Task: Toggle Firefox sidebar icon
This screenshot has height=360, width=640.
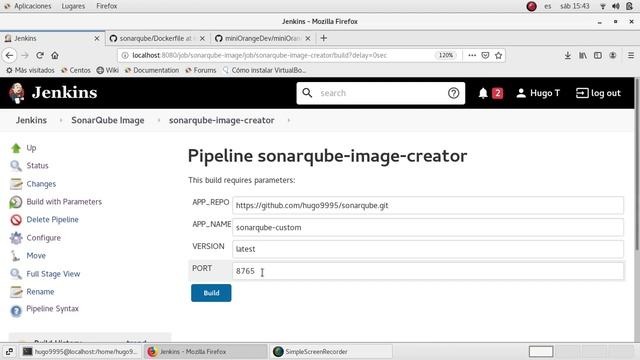Action: tap(598, 55)
